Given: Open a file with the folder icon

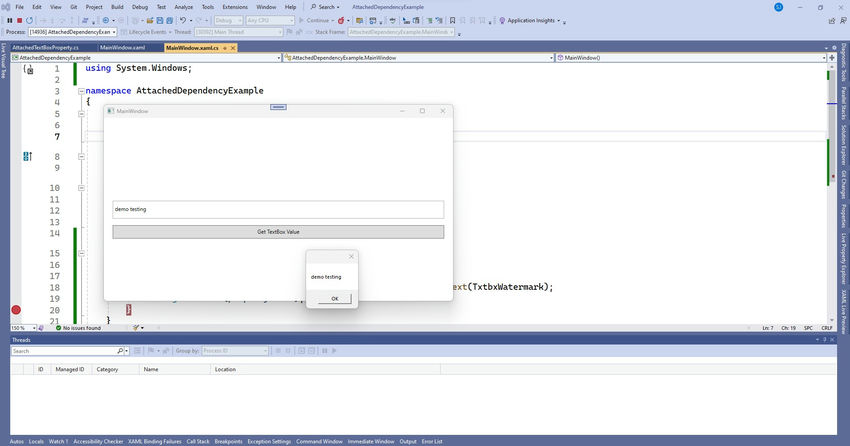Looking at the screenshot, I should point(150,21).
